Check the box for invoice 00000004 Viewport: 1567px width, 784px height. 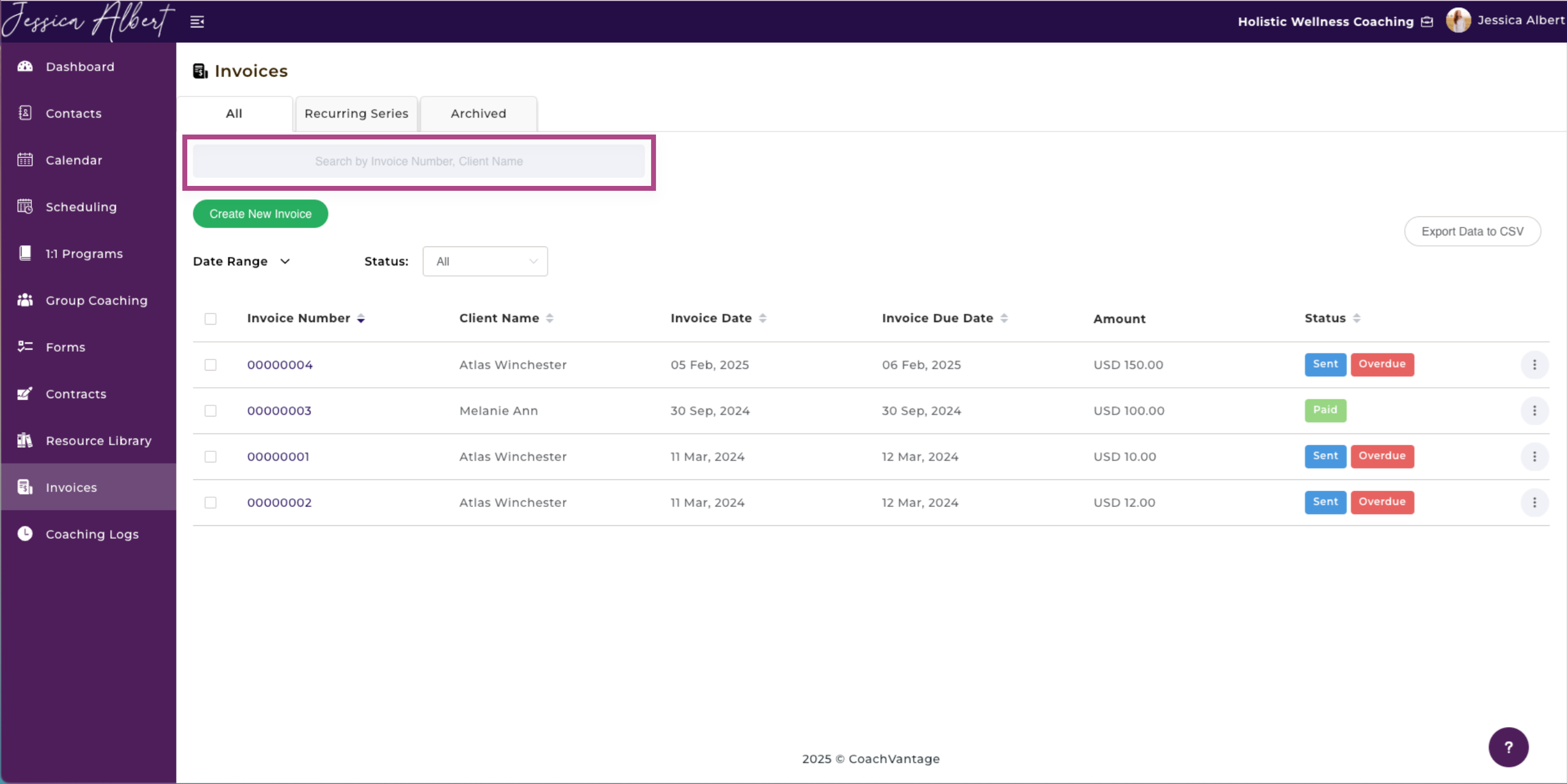210,364
